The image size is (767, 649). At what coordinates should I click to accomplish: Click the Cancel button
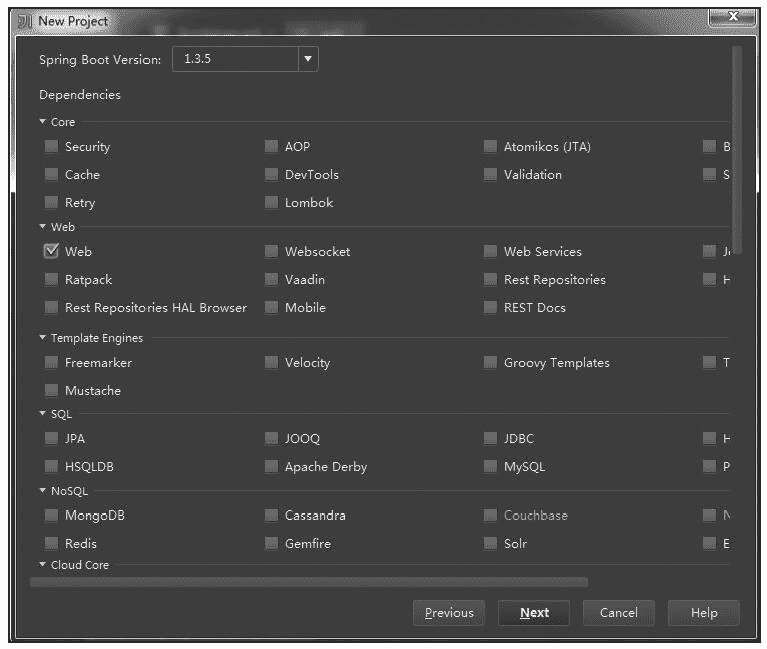tap(618, 613)
